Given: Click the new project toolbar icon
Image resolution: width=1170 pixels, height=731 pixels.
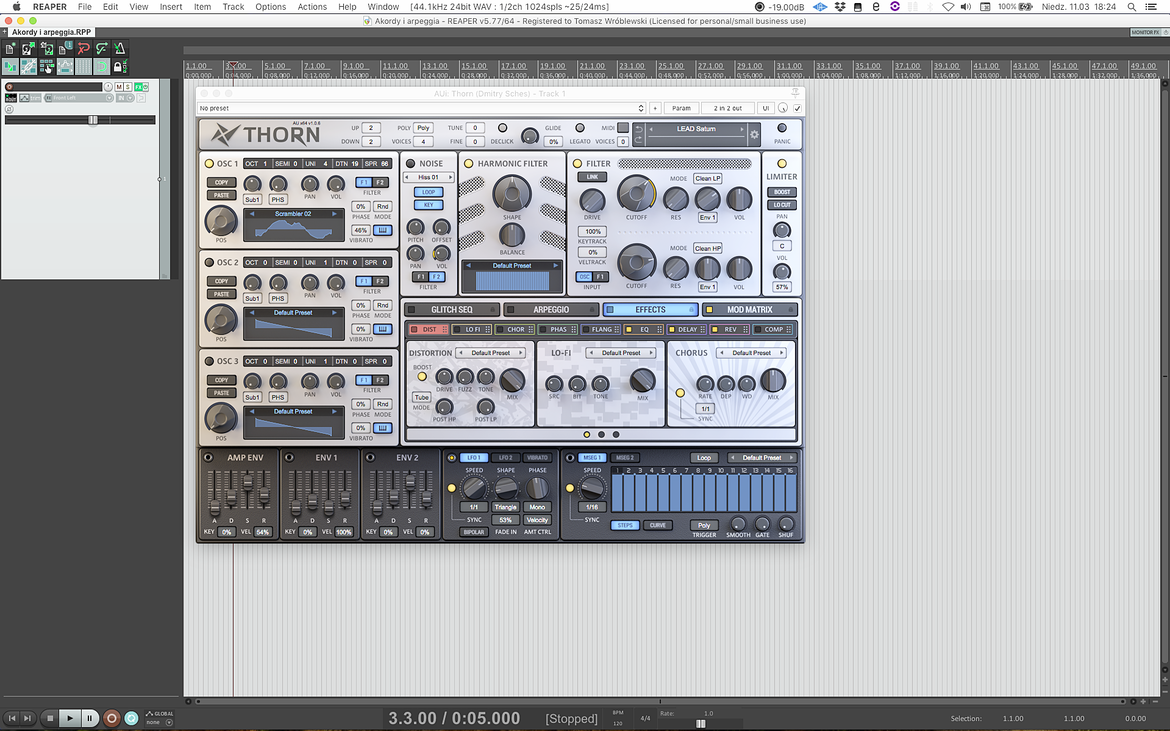Looking at the screenshot, I should [10, 48].
